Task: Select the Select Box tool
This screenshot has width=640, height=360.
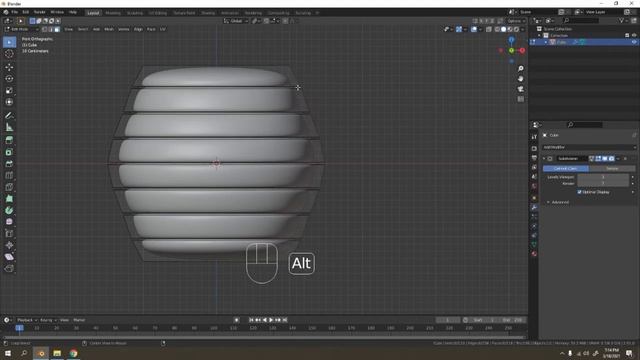Action: (x=9, y=42)
